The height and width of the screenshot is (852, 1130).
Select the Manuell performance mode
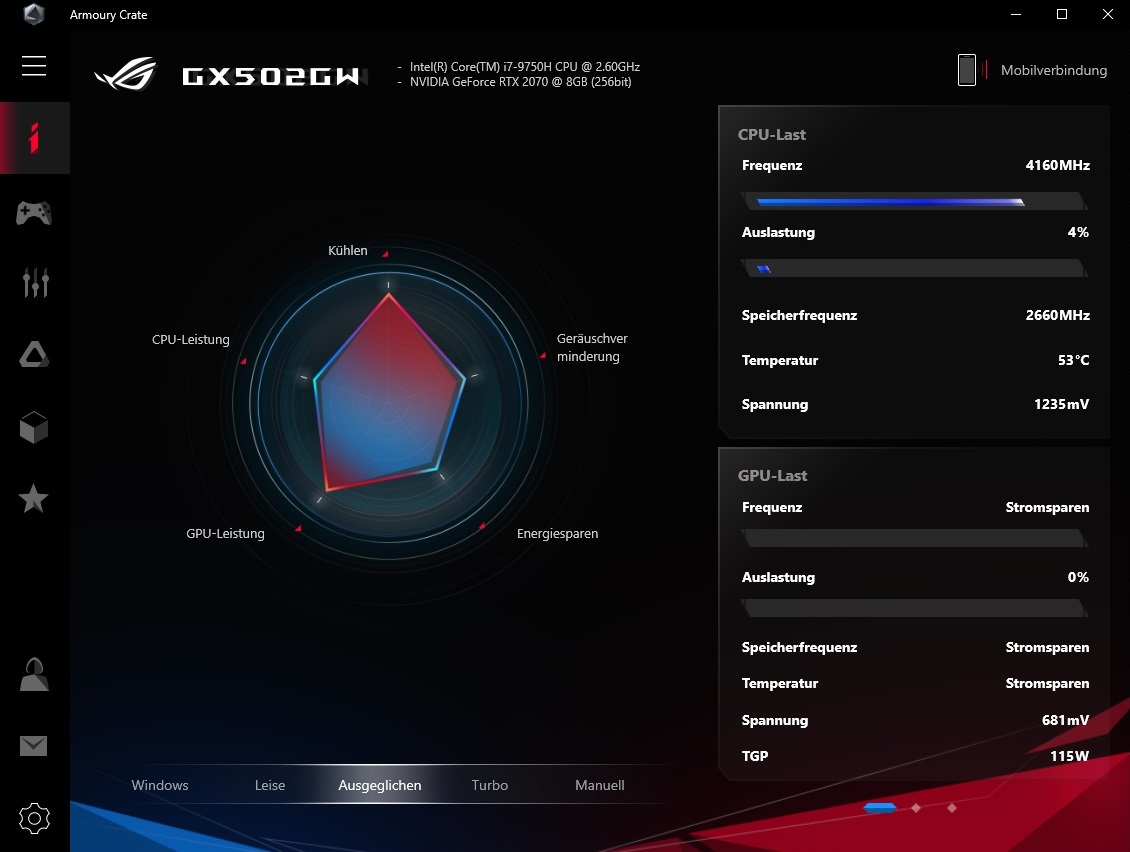tap(600, 785)
